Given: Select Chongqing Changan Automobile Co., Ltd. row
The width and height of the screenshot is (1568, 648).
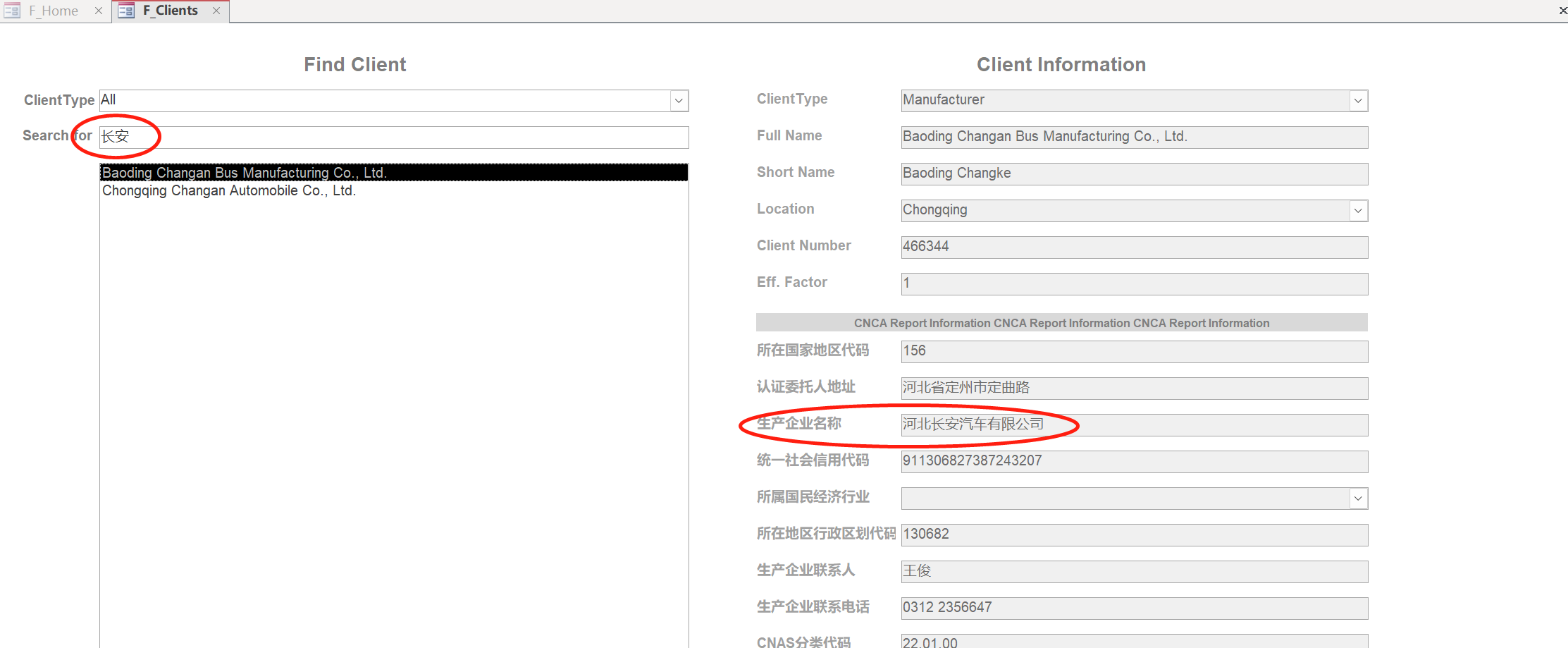Looking at the screenshot, I should 394,190.
